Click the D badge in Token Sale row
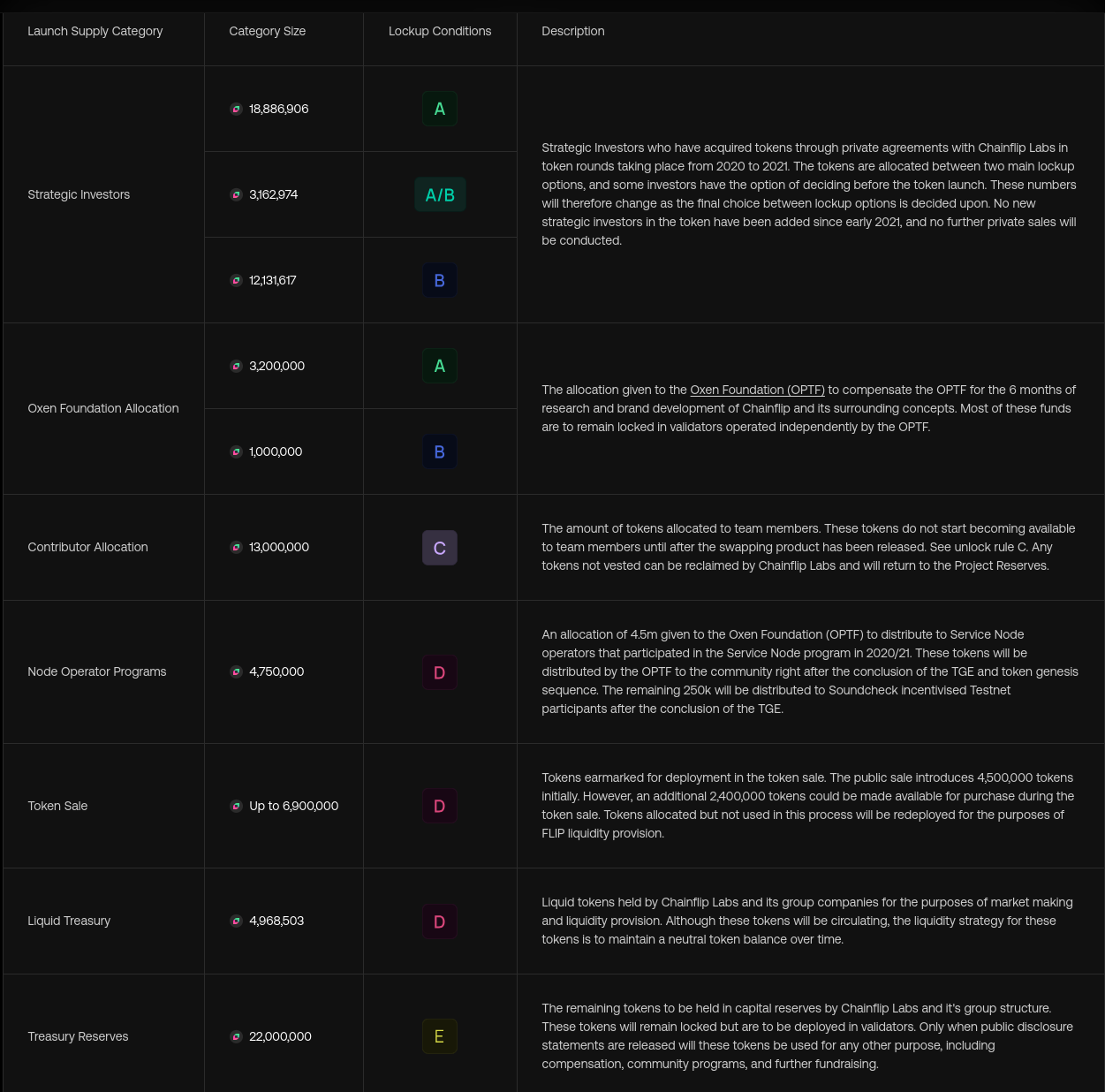This screenshot has width=1105, height=1092. (x=440, y=806)
